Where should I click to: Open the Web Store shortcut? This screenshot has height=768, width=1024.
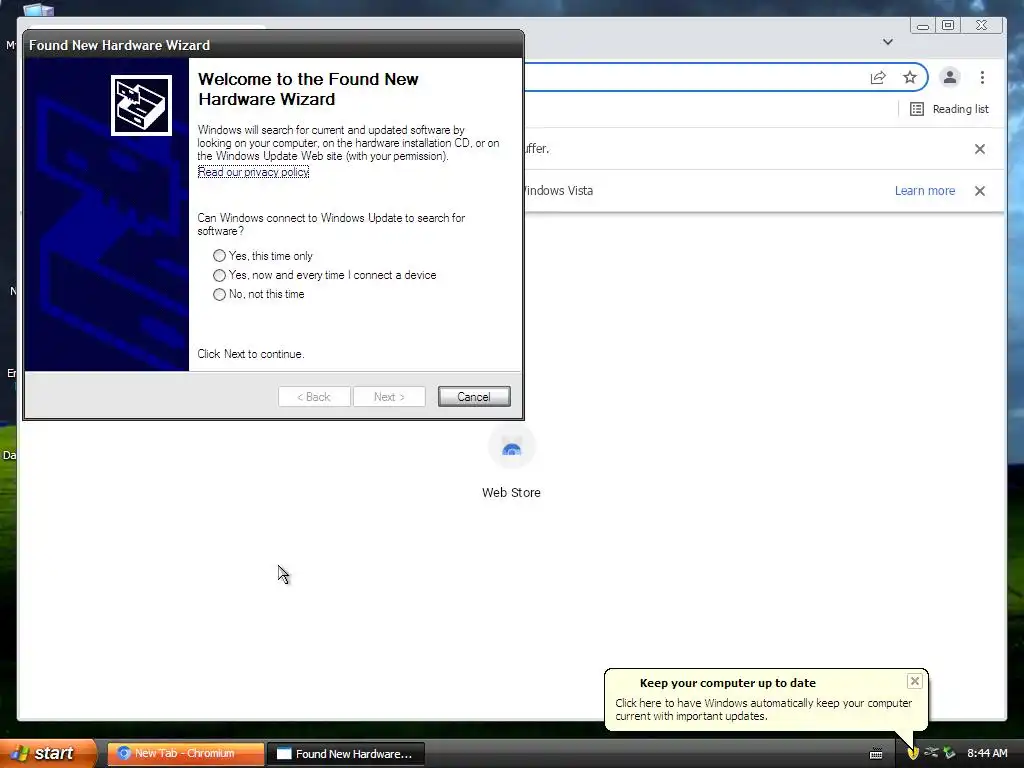click(511, 462)
